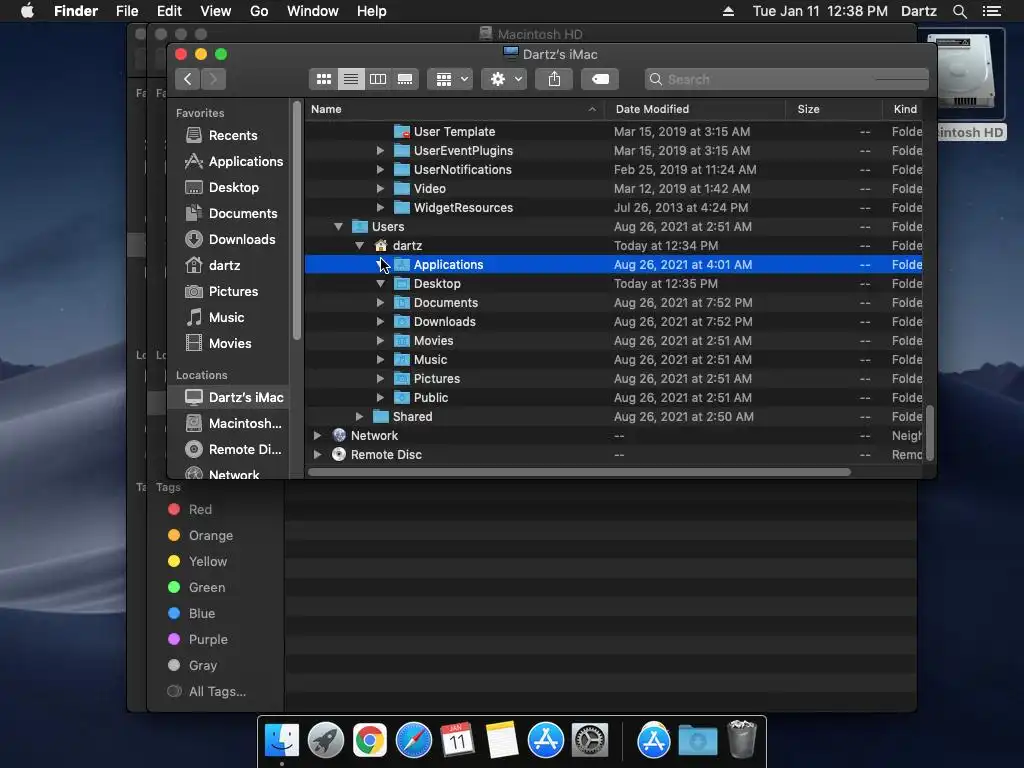Viewport: 1024px width, 768px height.
Task: Expand the UserEventPlugins folder
Action: 380,151
